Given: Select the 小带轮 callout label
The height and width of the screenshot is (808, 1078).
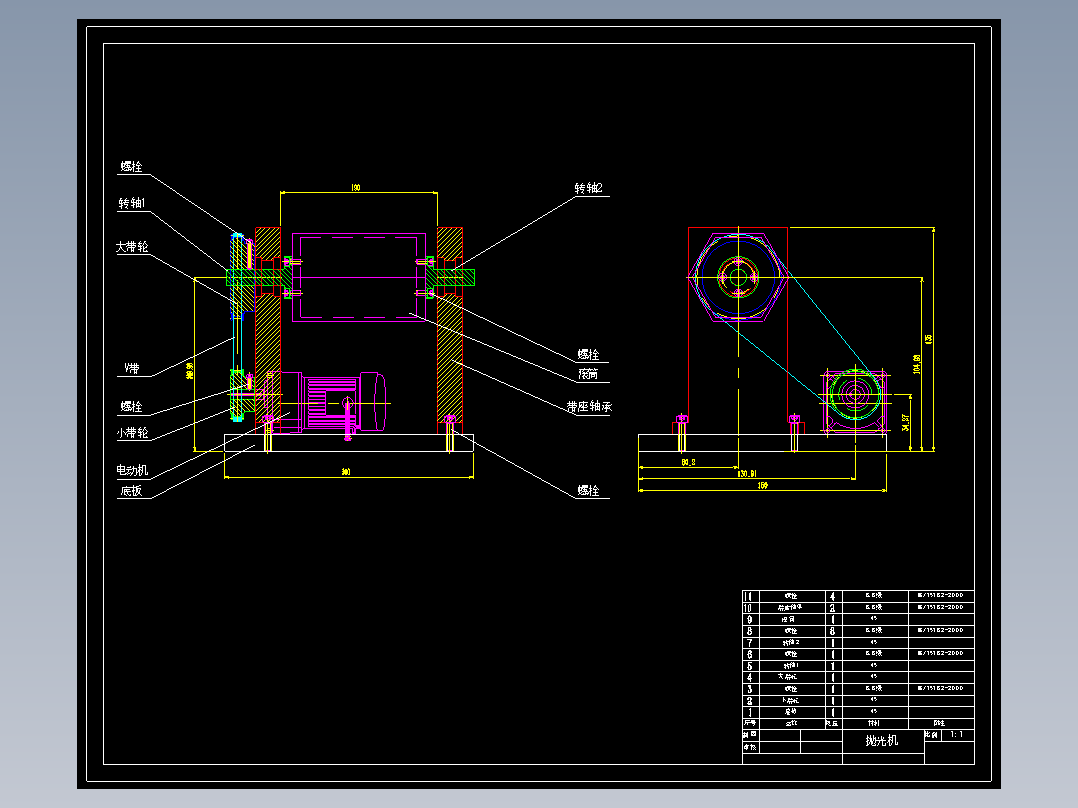Looking at the screenshot, I should click(x=132, y=433).
